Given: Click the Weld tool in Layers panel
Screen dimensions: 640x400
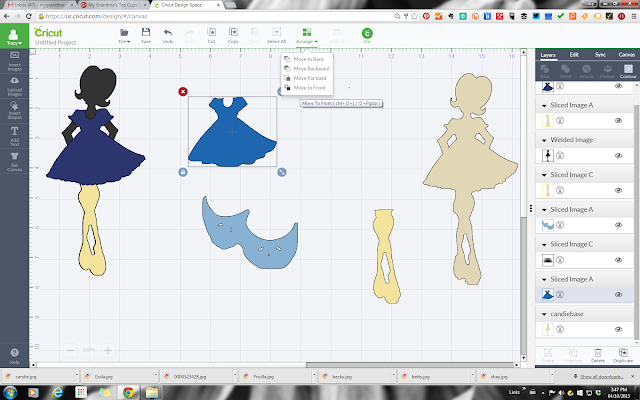Looking at the screenshot, I should (565, 71).
